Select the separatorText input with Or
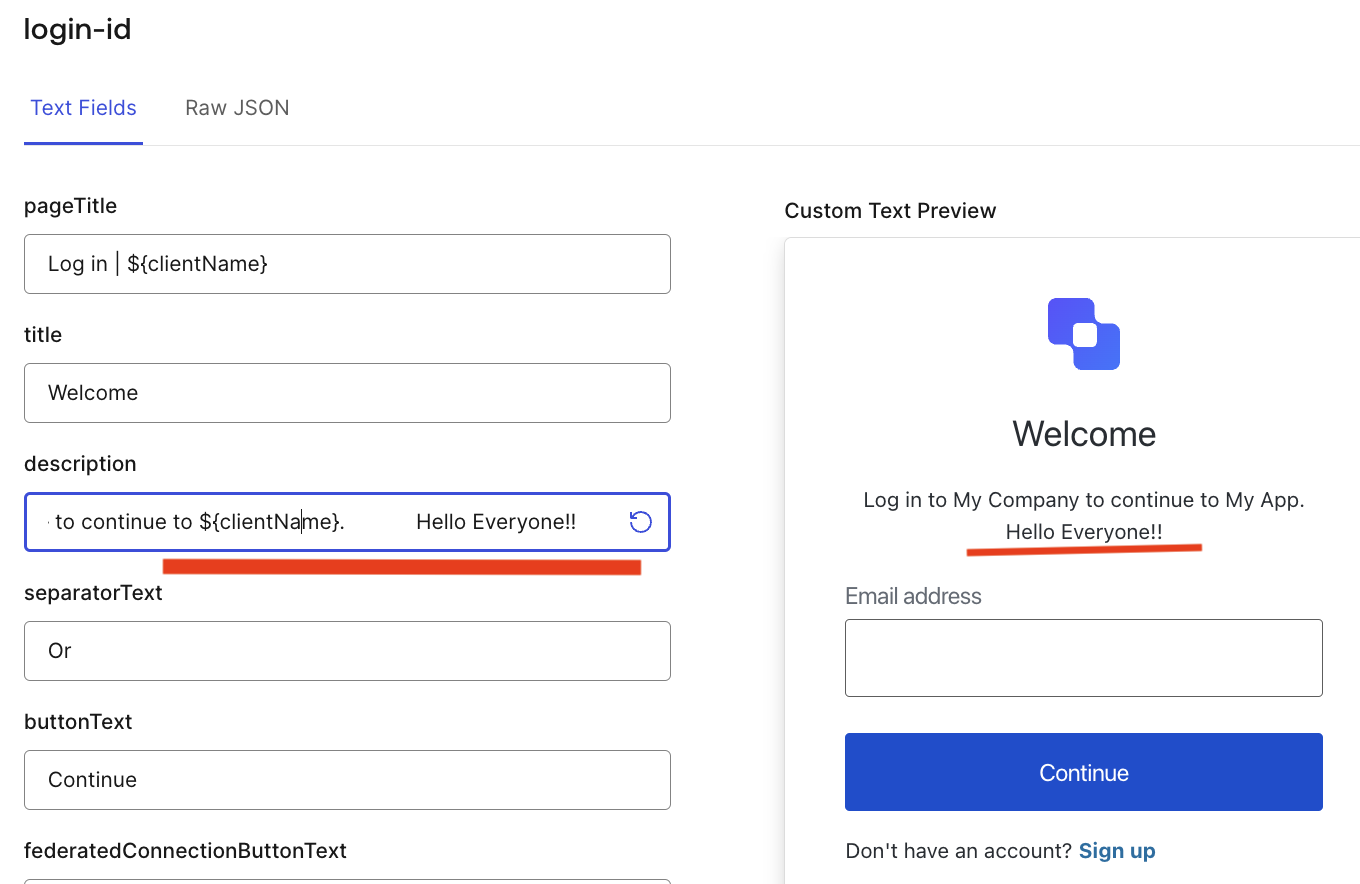This screenshot has height=884, width=1360. [347, 651]
